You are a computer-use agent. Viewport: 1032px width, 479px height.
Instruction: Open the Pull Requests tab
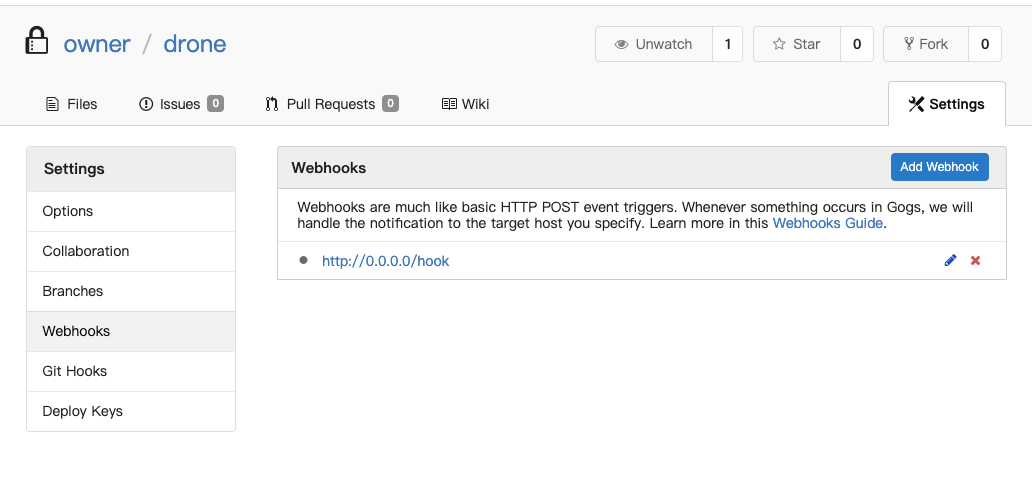332,104
